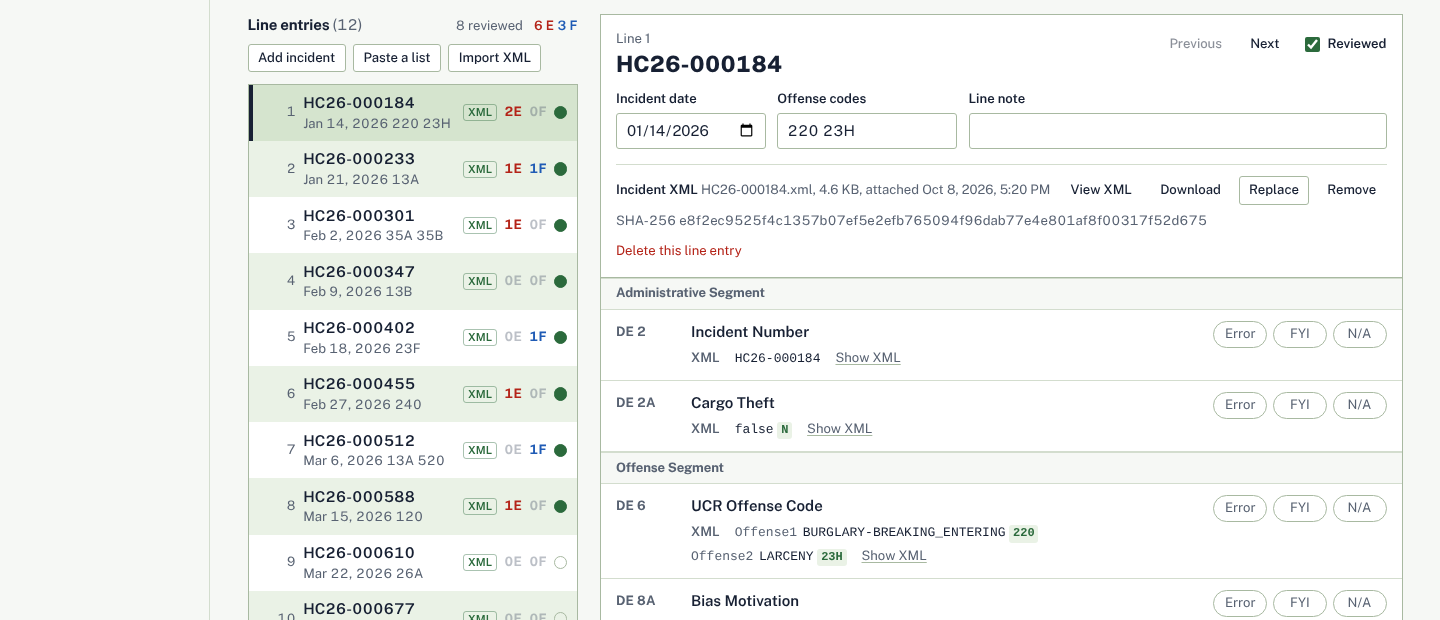Click the 2E error count on HC26-000184
The image size is (1440, 620).
(x=513, y=112)
